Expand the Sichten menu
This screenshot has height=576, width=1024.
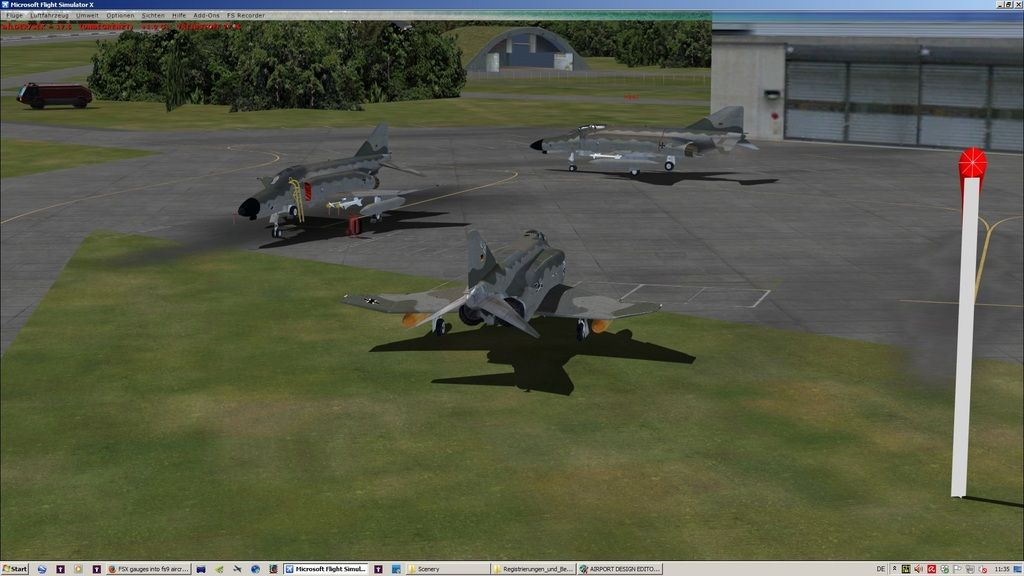tap(153, 16)
